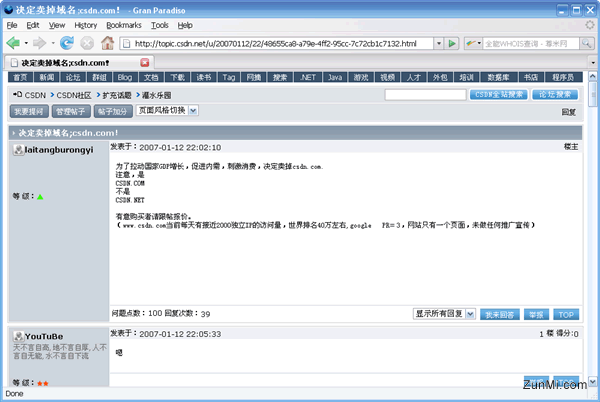Click the 论坛搜索 button
The height and width of the screenshot is (402, 600).
coord(555,94)
